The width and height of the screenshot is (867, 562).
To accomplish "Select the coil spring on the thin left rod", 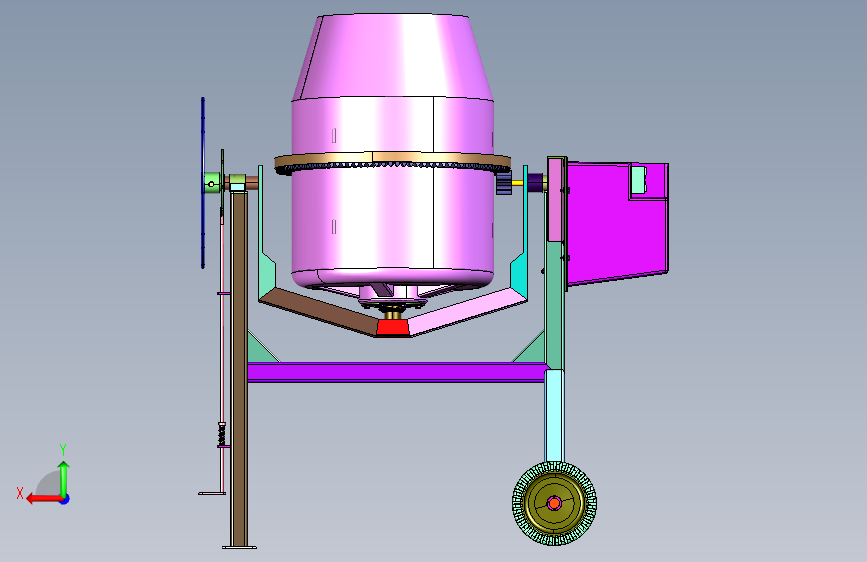I will pos(222,434).
